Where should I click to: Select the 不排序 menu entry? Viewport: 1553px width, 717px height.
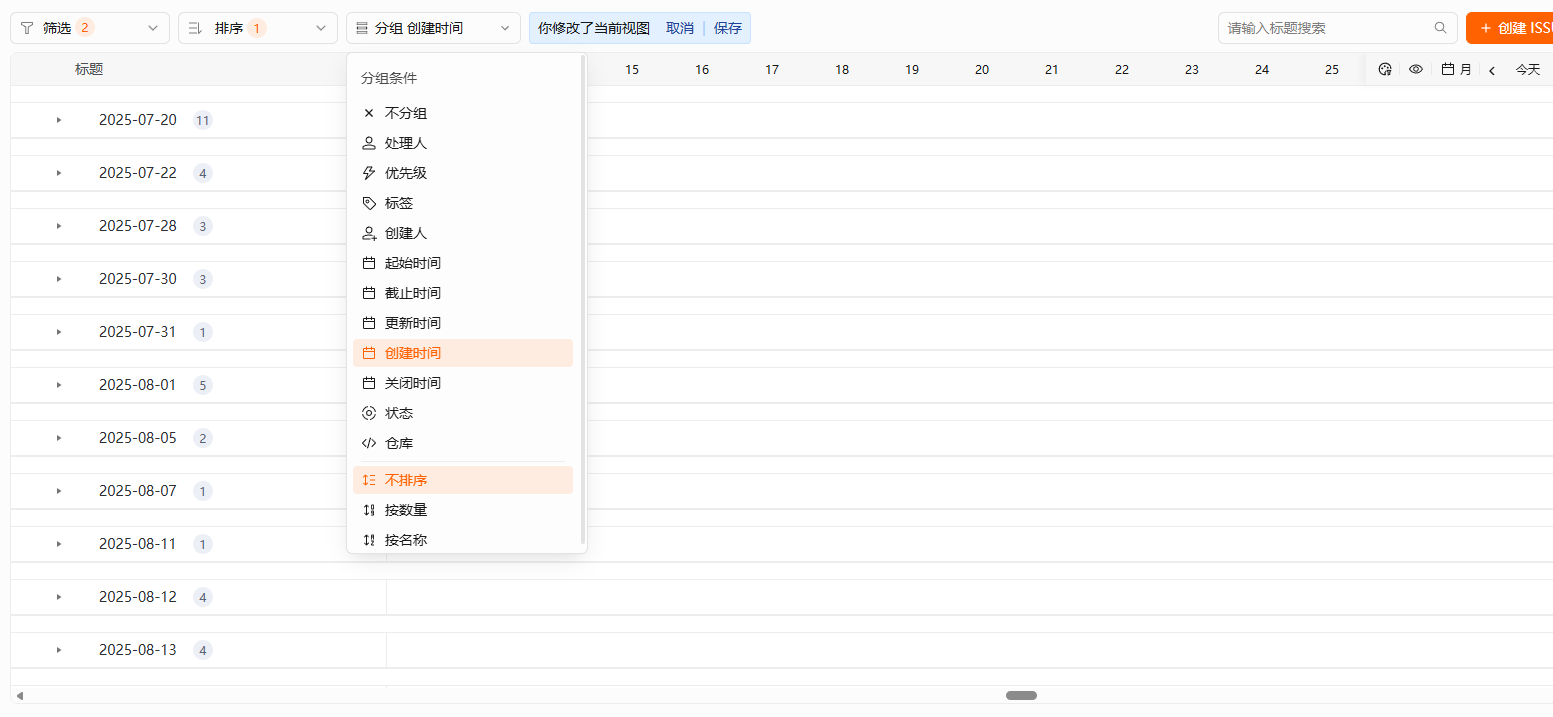point(407,480)
